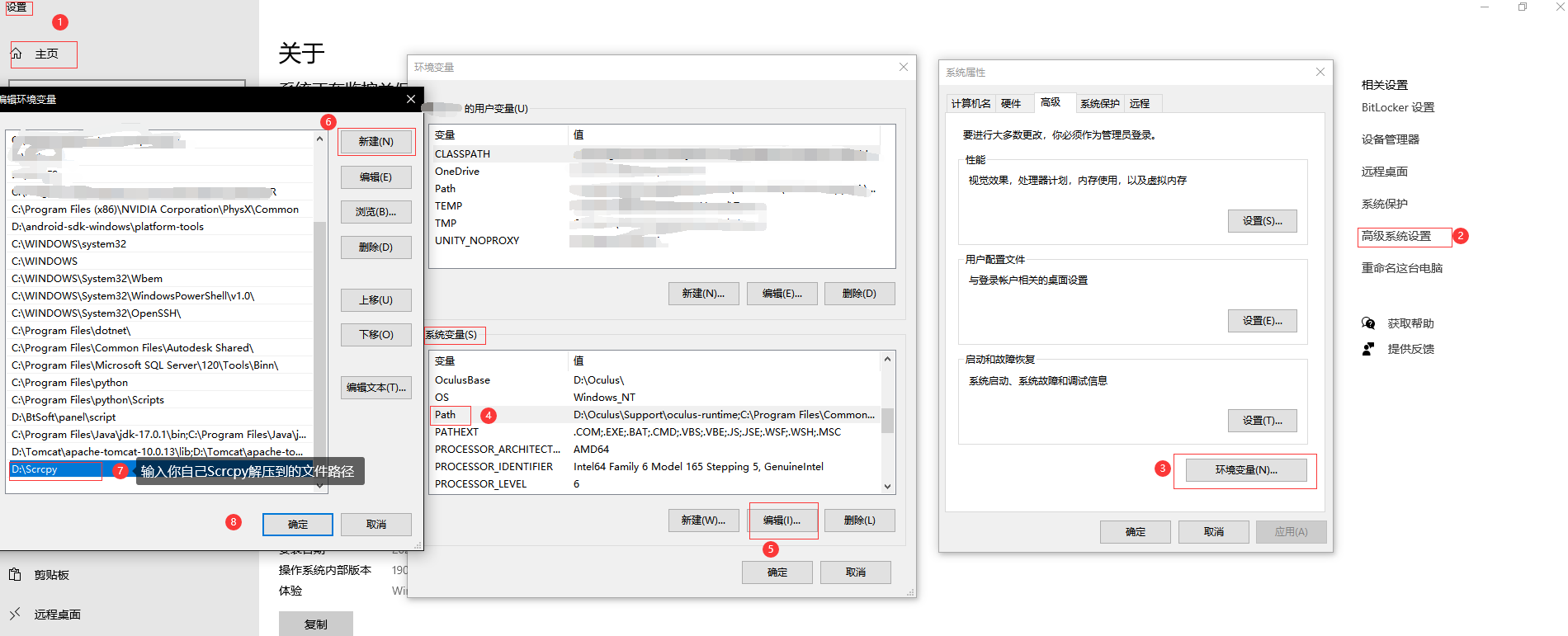Select the C:\WINDOWS\system32 path entry

(161, 244)
